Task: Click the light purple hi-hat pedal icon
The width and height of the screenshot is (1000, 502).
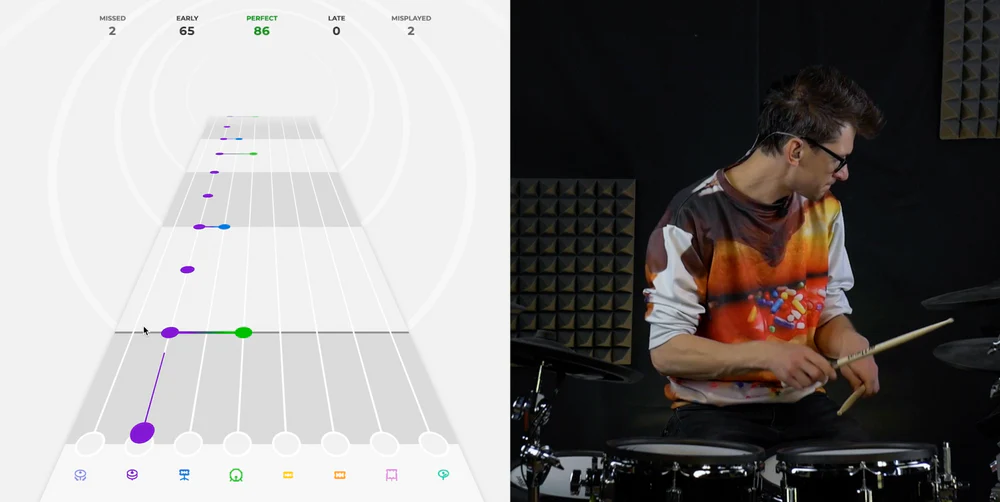Action: (x=80, y=475)
